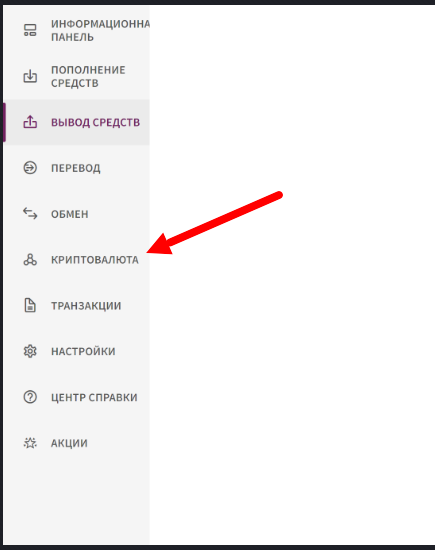Screen dimensions: 435x550
Task: Click the purple withdrawal upload icon
Action: coord(30,122)
